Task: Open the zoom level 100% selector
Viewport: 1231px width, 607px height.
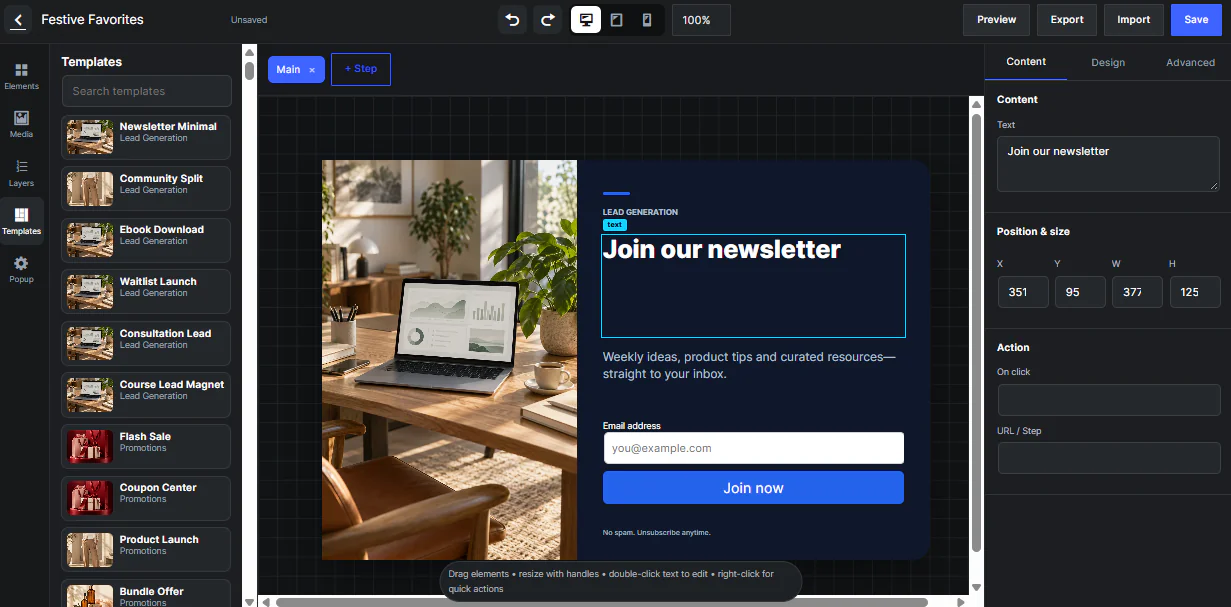Action: (701, 20)
